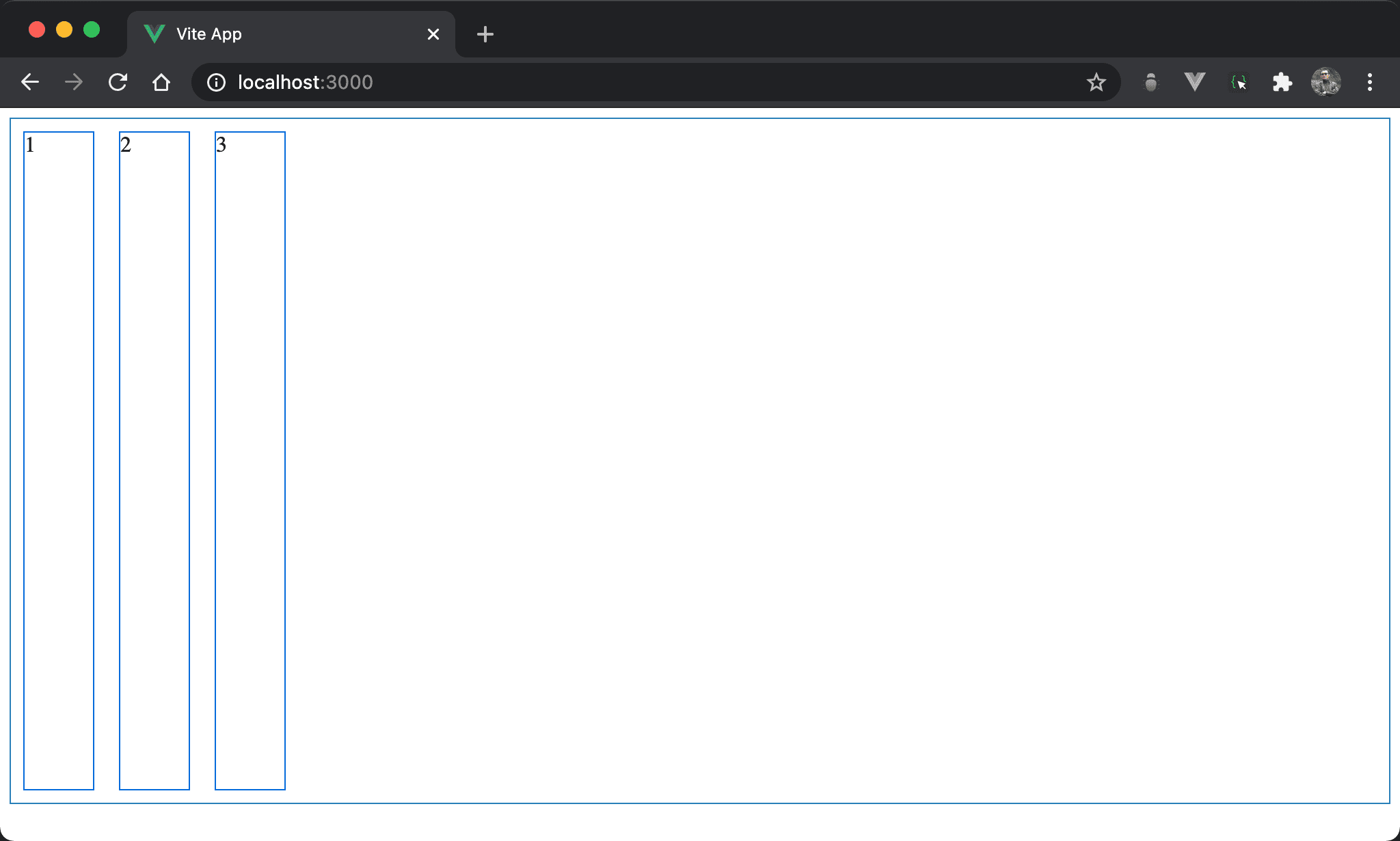Close the Vite App tab

tap(433, 34)
